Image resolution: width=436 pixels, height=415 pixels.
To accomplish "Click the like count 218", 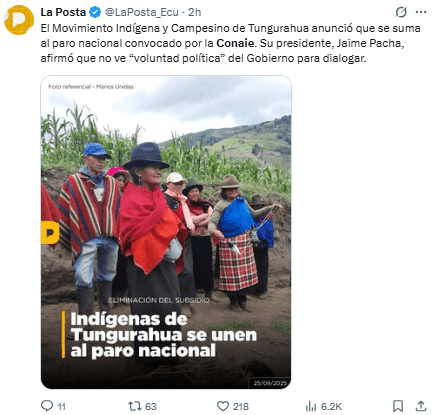I will (x=241, y=406).
